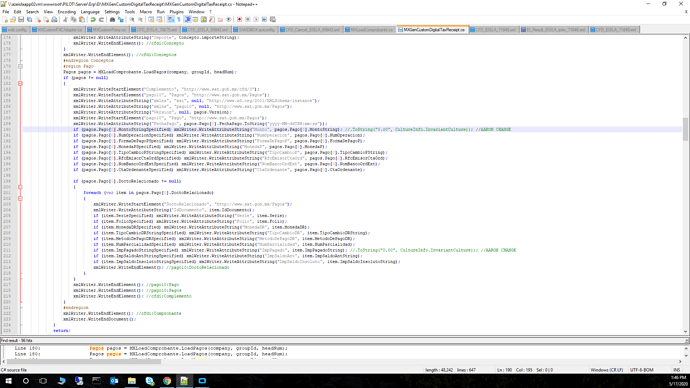Viewport: 690px width, 388px height.
Task: Click the editor scroll down arrow
Action: [686, 332]
